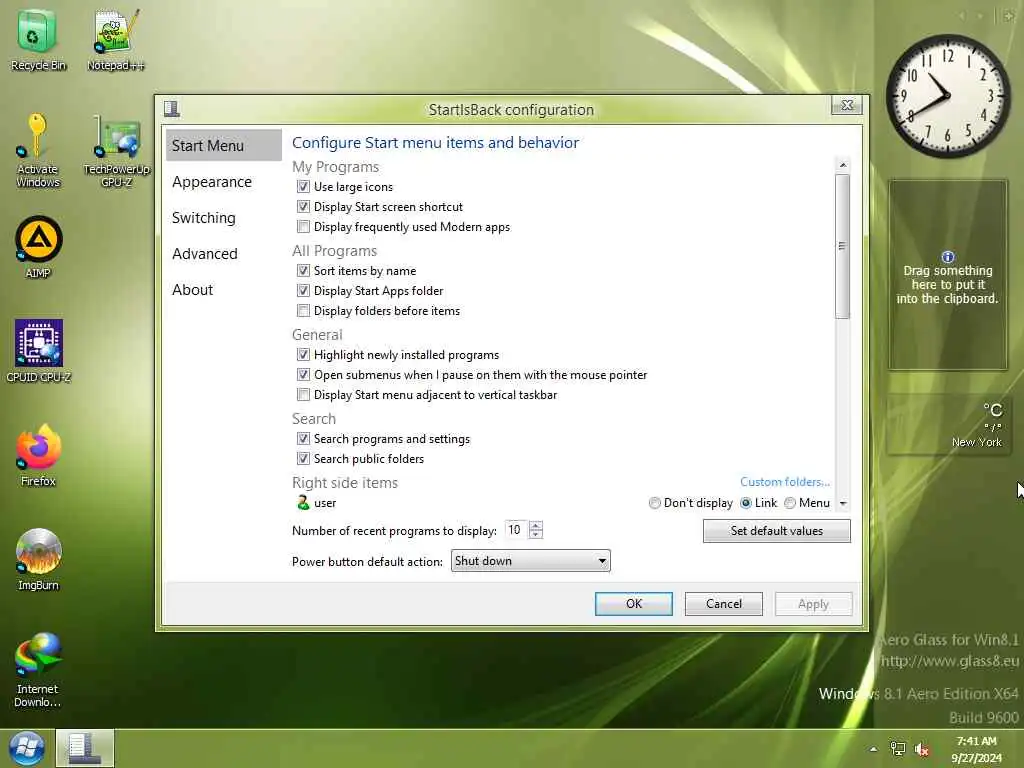Click the recent programs number field
Screen dimensions: 1024x768
pos(516,530)
